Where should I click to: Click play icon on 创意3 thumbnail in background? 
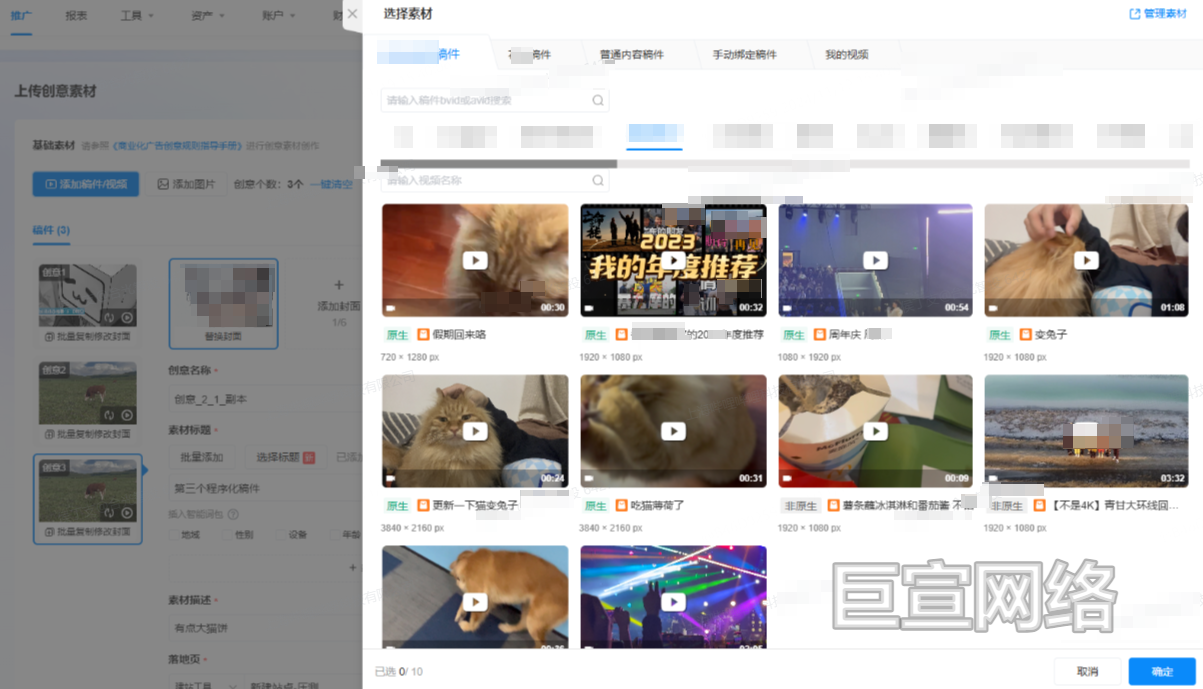tap(127, 512)
